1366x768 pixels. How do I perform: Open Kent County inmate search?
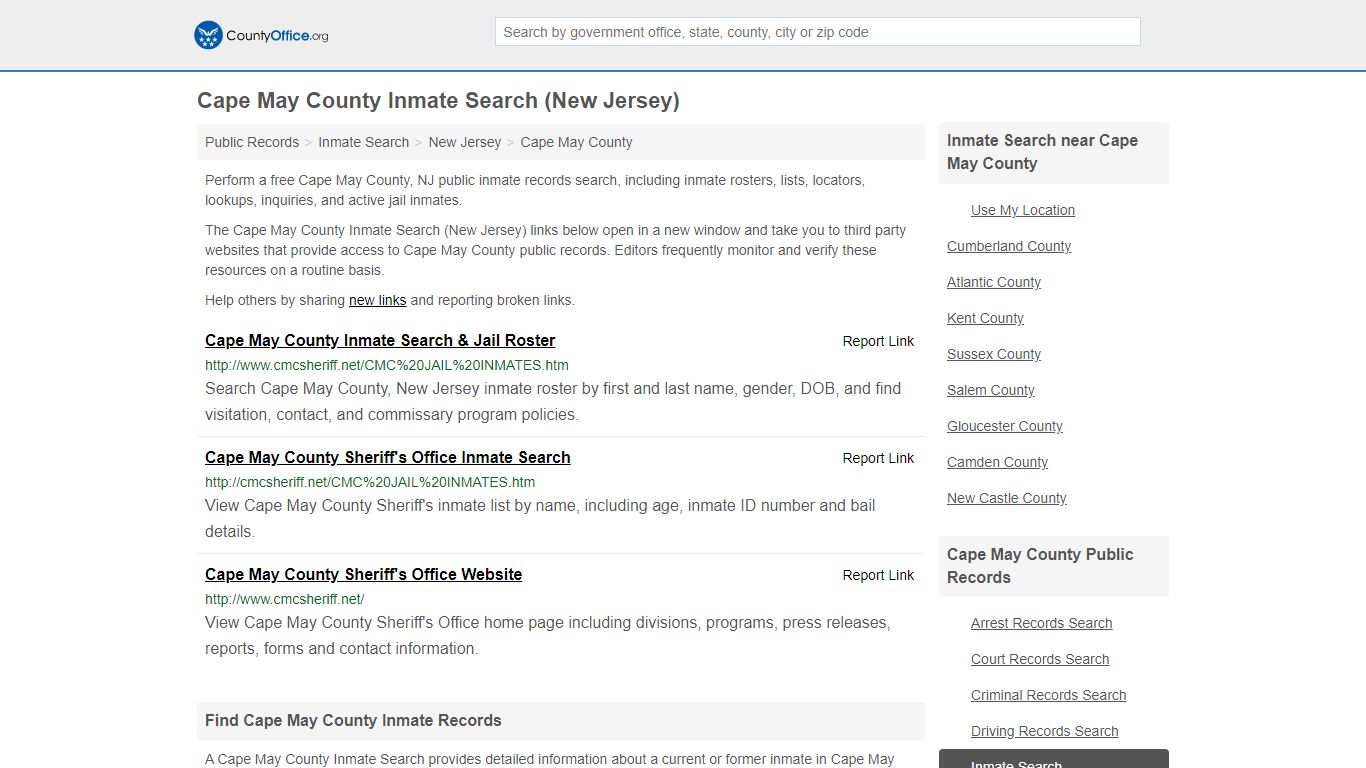985,318
